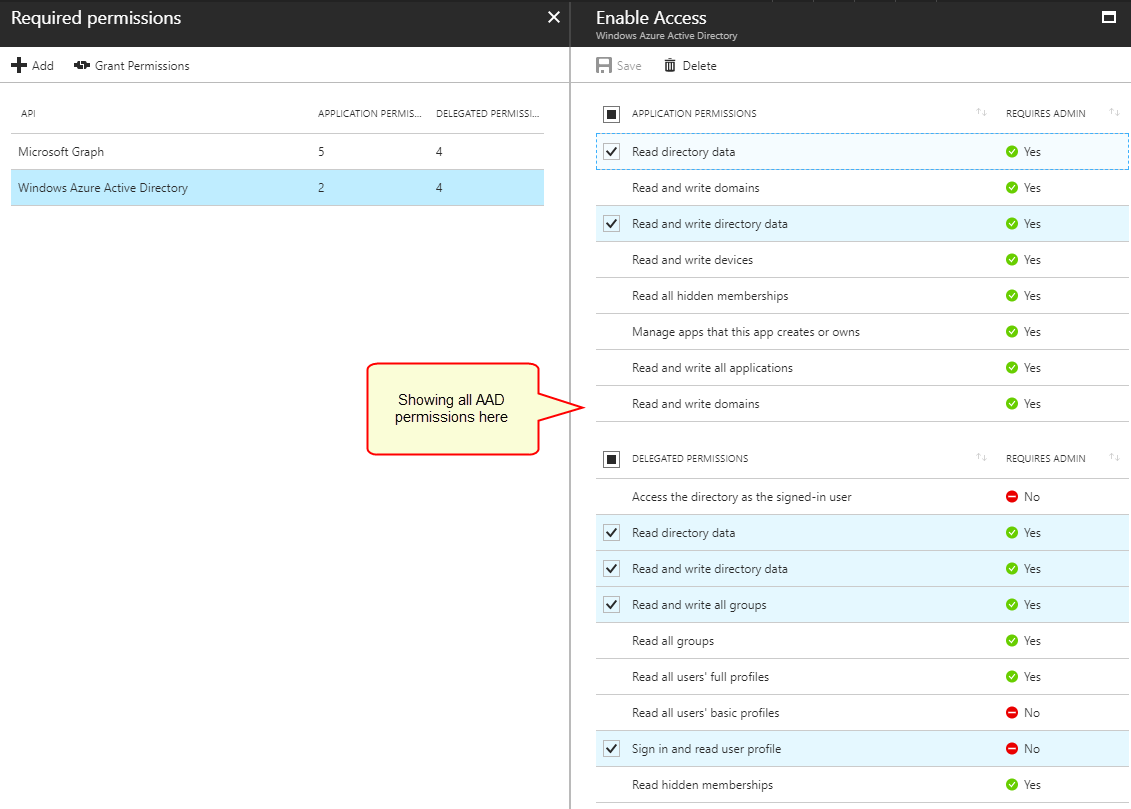Screen dimensions: 1131x809
Task: Click red No icon for signed-in user access
Action: 1012,497
